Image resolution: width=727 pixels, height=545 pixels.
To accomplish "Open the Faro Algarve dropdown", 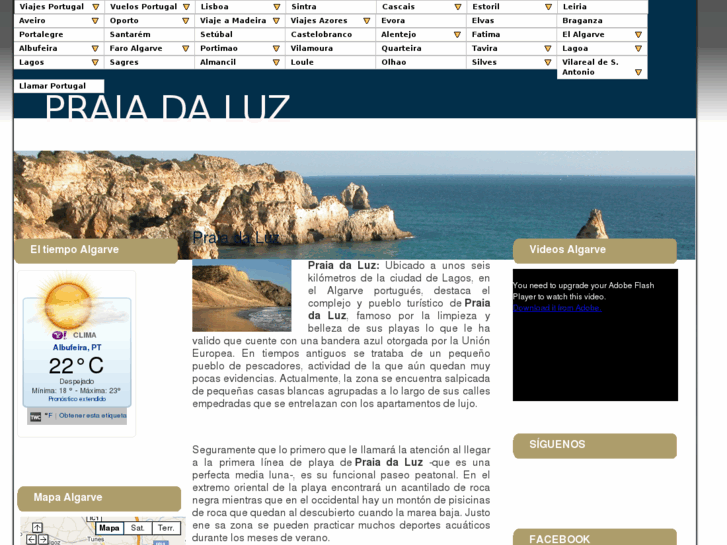I will point(185,48).
